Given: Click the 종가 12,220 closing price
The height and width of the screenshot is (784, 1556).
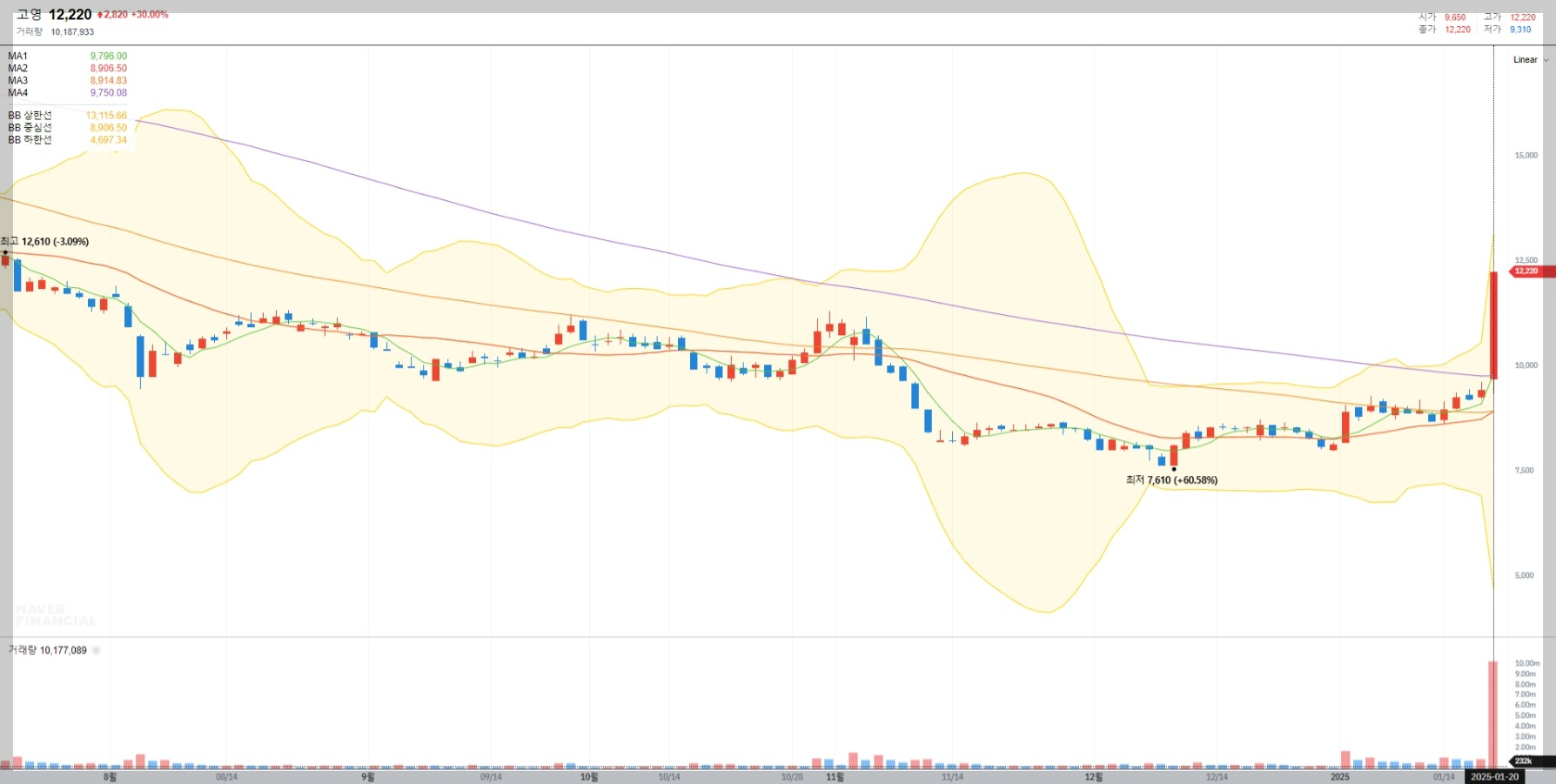Looking at the screenshot, I should click(x=1445, y=30).
